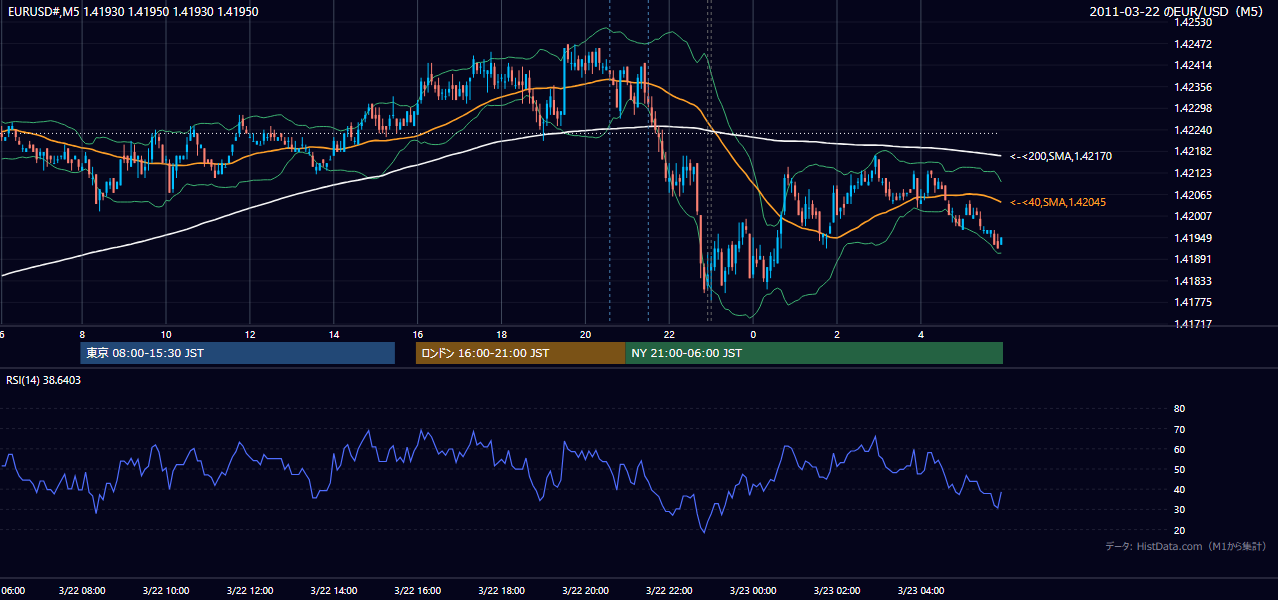
Task: Click price axis value 1.42065
Action: 1194,195
